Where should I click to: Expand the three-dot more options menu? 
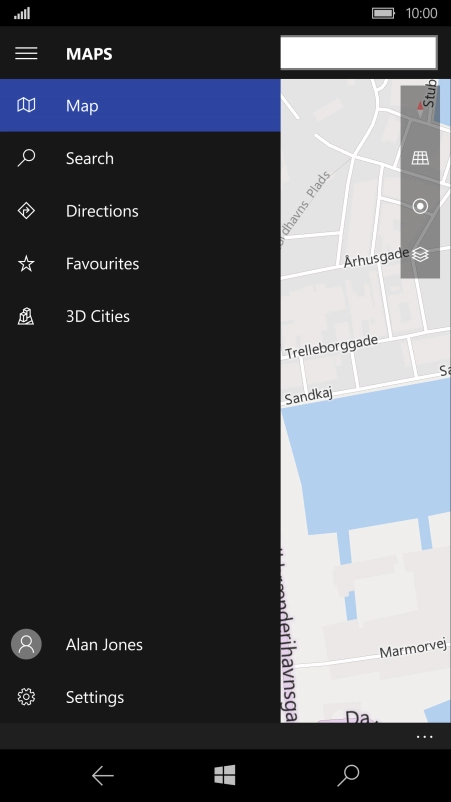[424, 737]
